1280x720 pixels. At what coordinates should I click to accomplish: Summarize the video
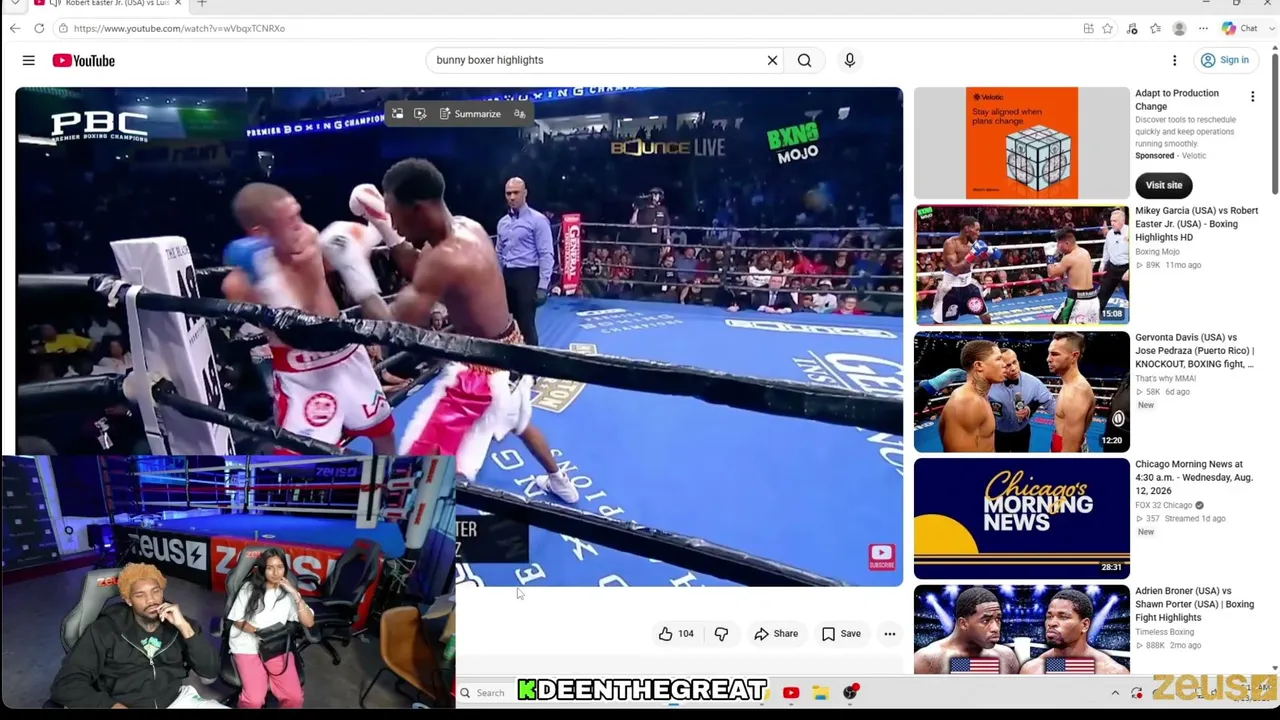click(470, 114)
